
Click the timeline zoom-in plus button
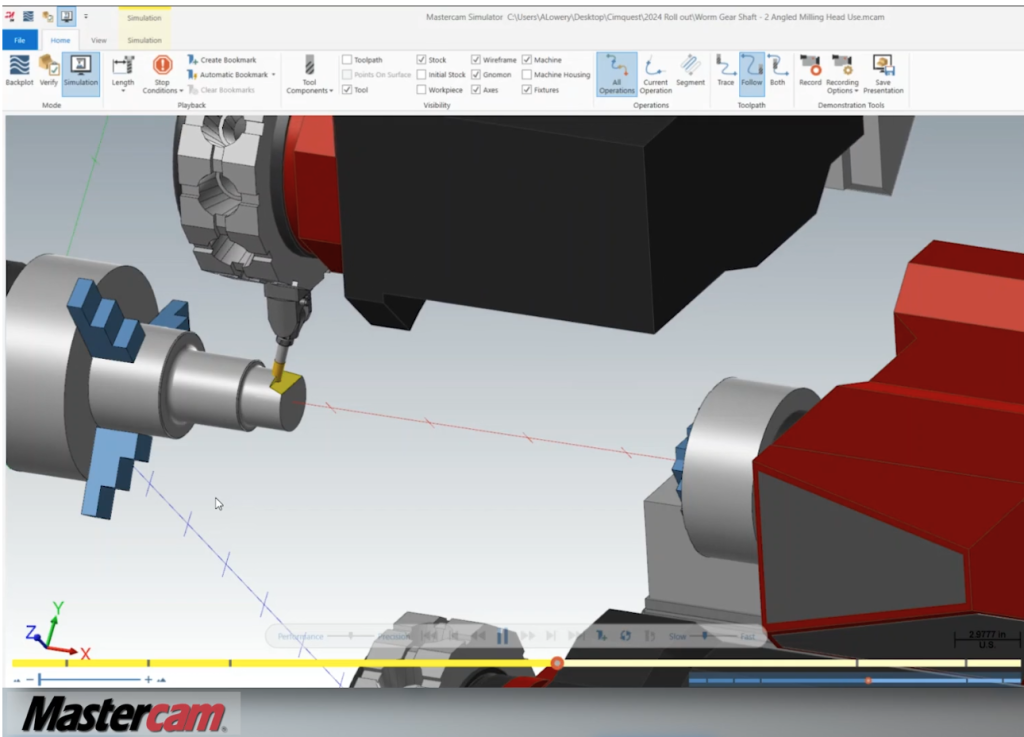(x=148, y=680)
